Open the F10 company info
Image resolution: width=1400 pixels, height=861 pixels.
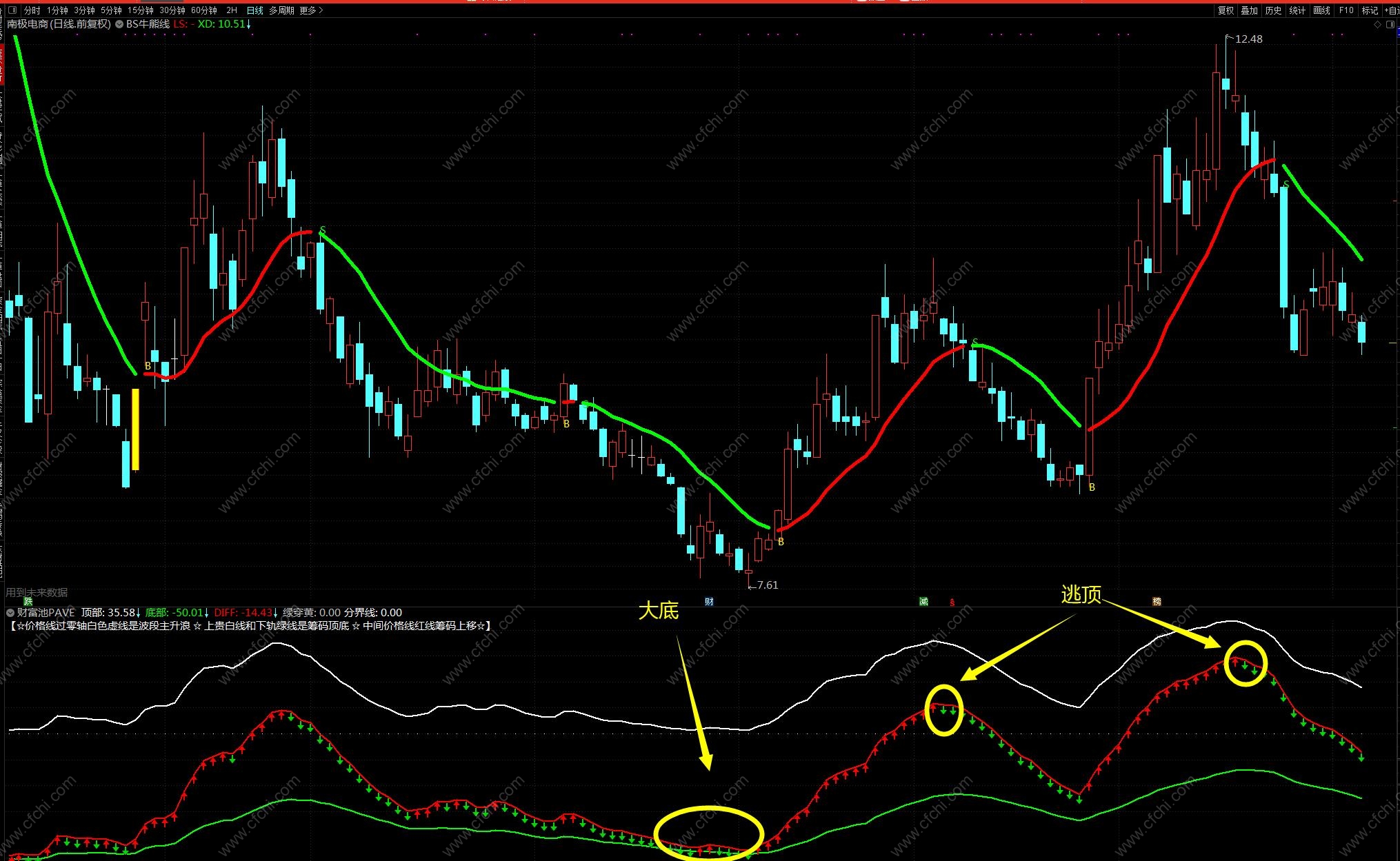pos(1346,10)
